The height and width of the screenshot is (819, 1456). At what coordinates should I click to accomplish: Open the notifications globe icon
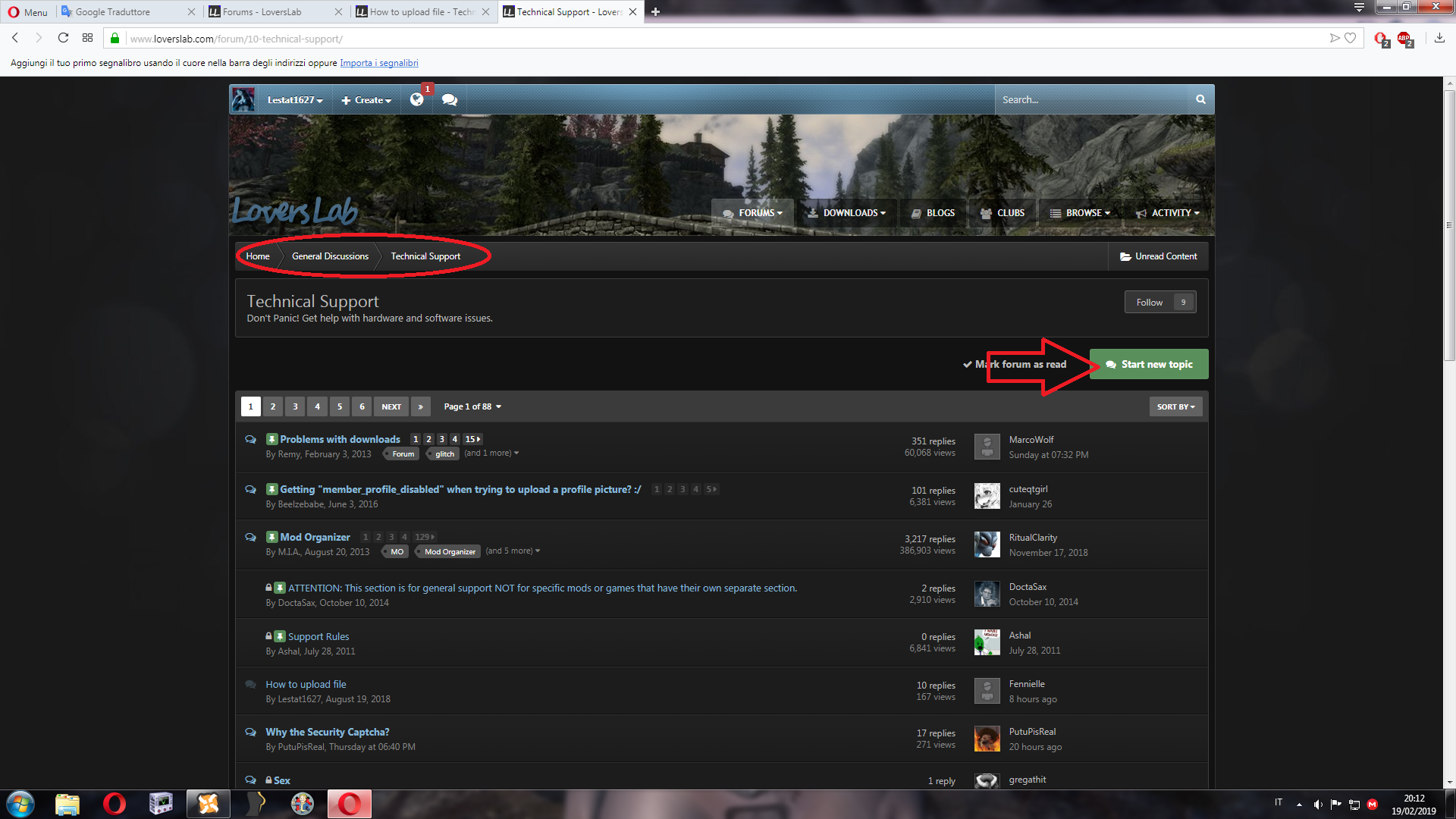[416, 99]
